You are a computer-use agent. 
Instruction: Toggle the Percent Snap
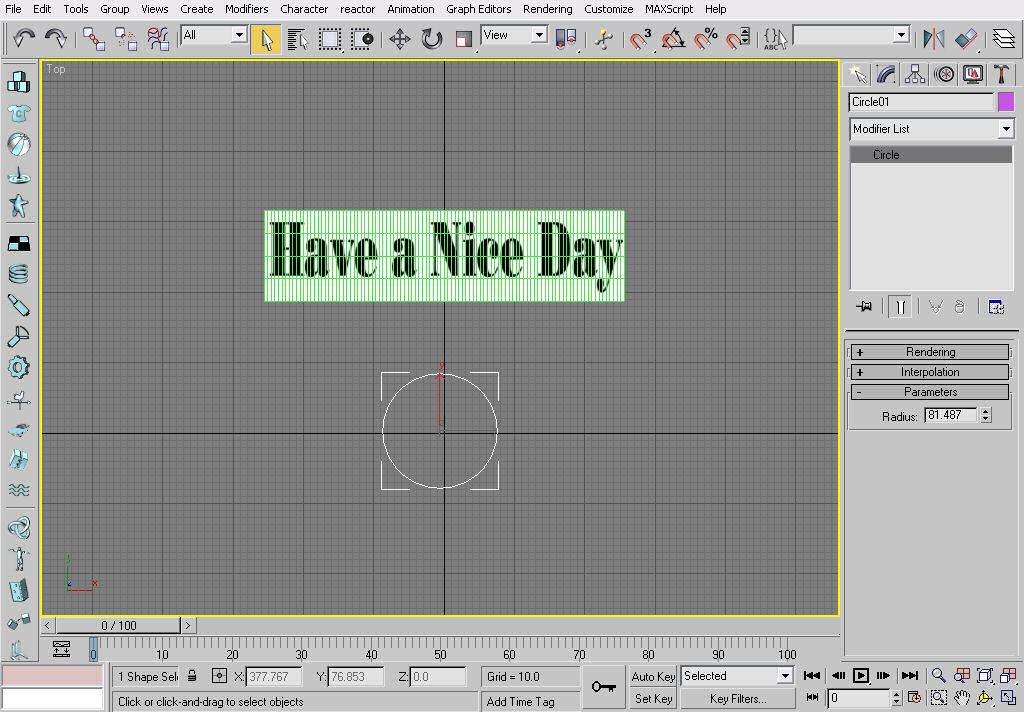[x=705, y=39]
